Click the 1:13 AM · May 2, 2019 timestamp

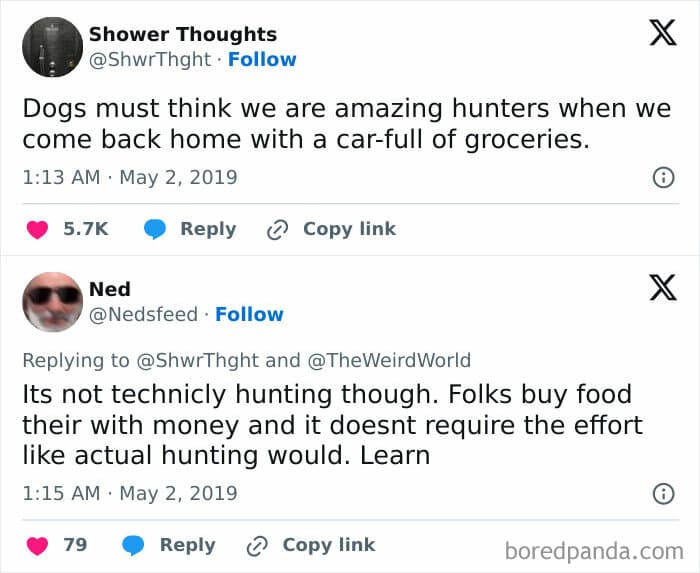pos(130,177)
